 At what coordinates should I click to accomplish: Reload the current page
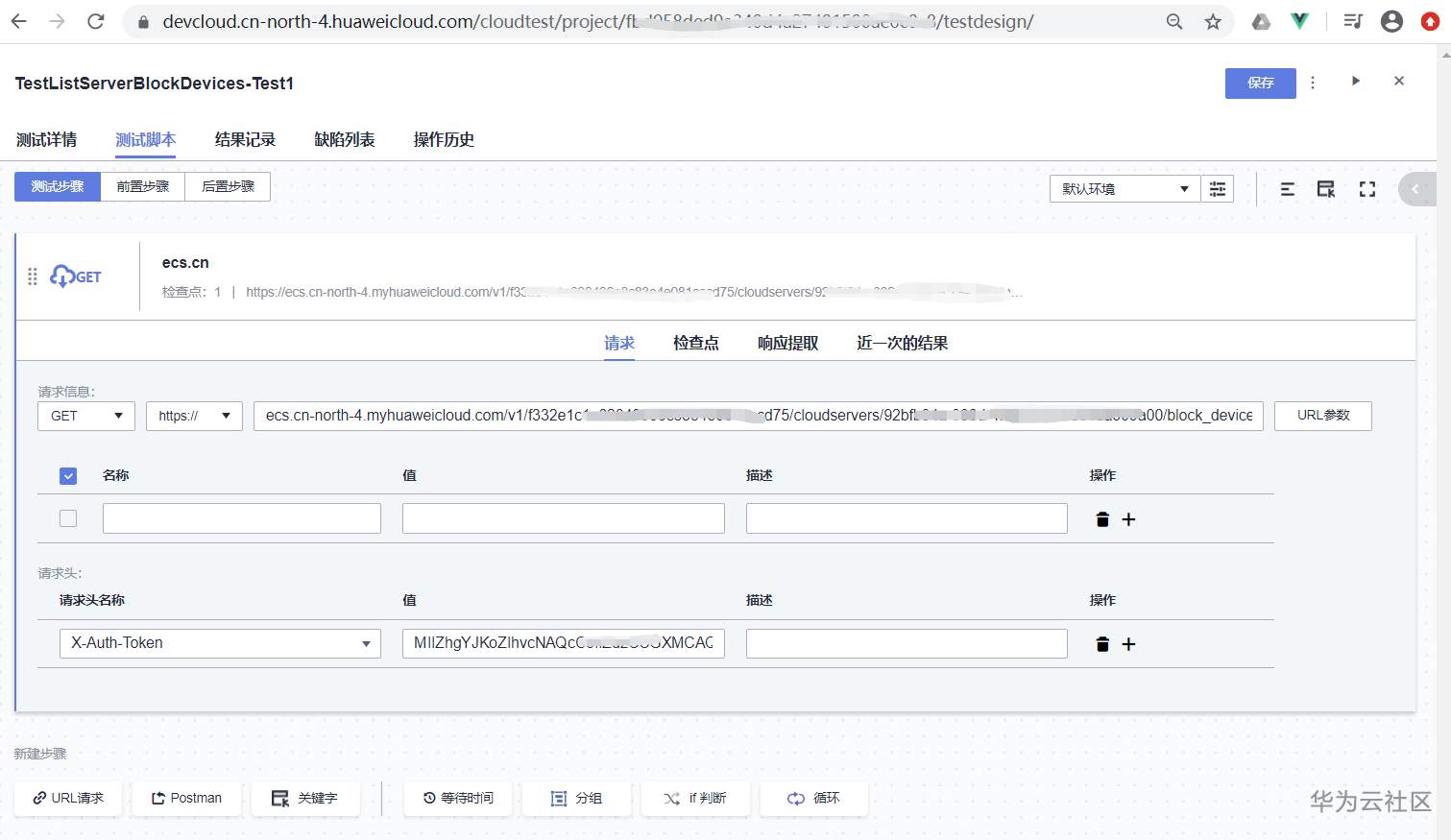tap(96, 21)
